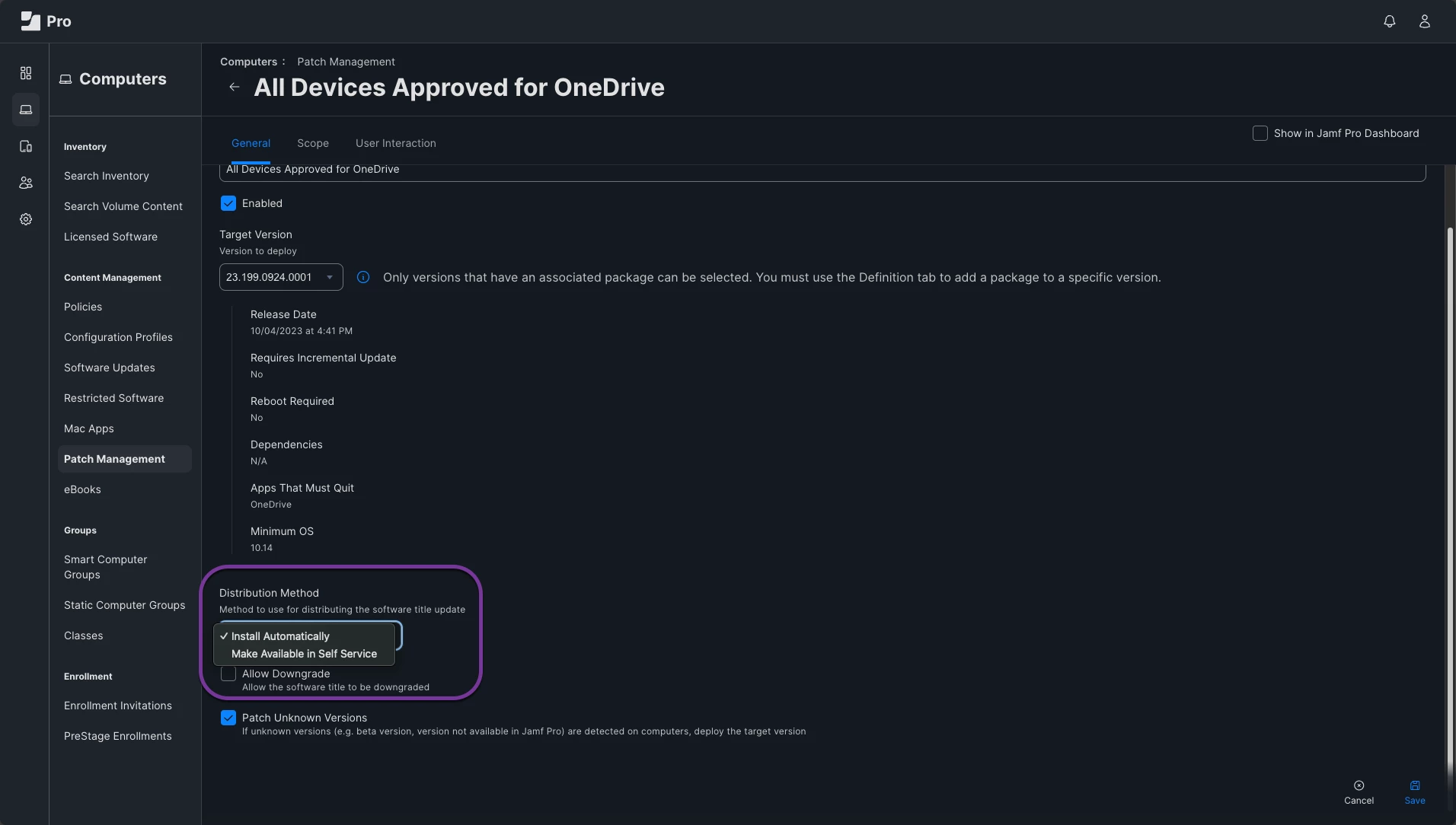Click the Patch Management breadcrumb
The image size is (1456, 825).
pos(346,62)
